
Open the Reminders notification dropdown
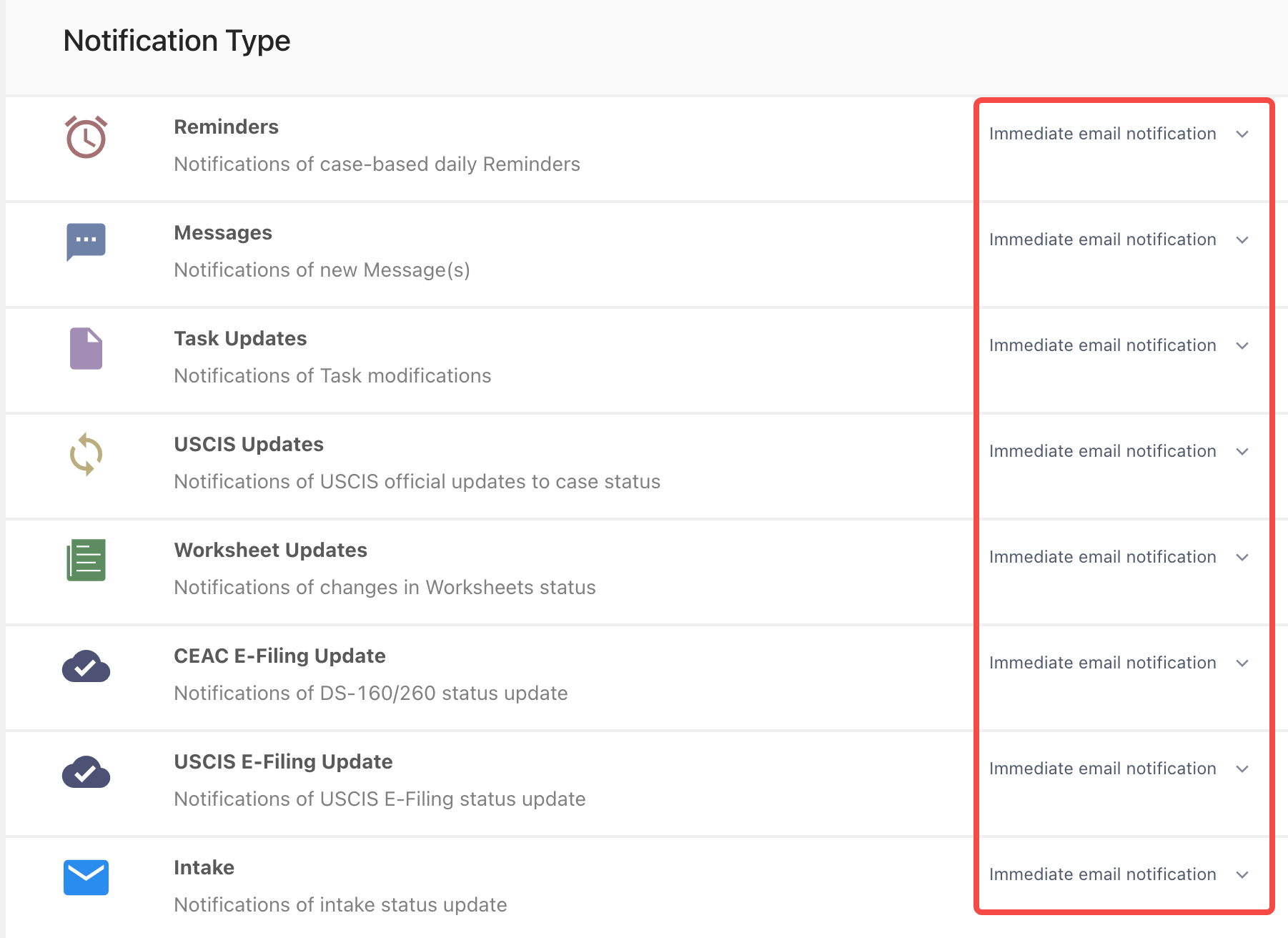tap(1119, 134)
